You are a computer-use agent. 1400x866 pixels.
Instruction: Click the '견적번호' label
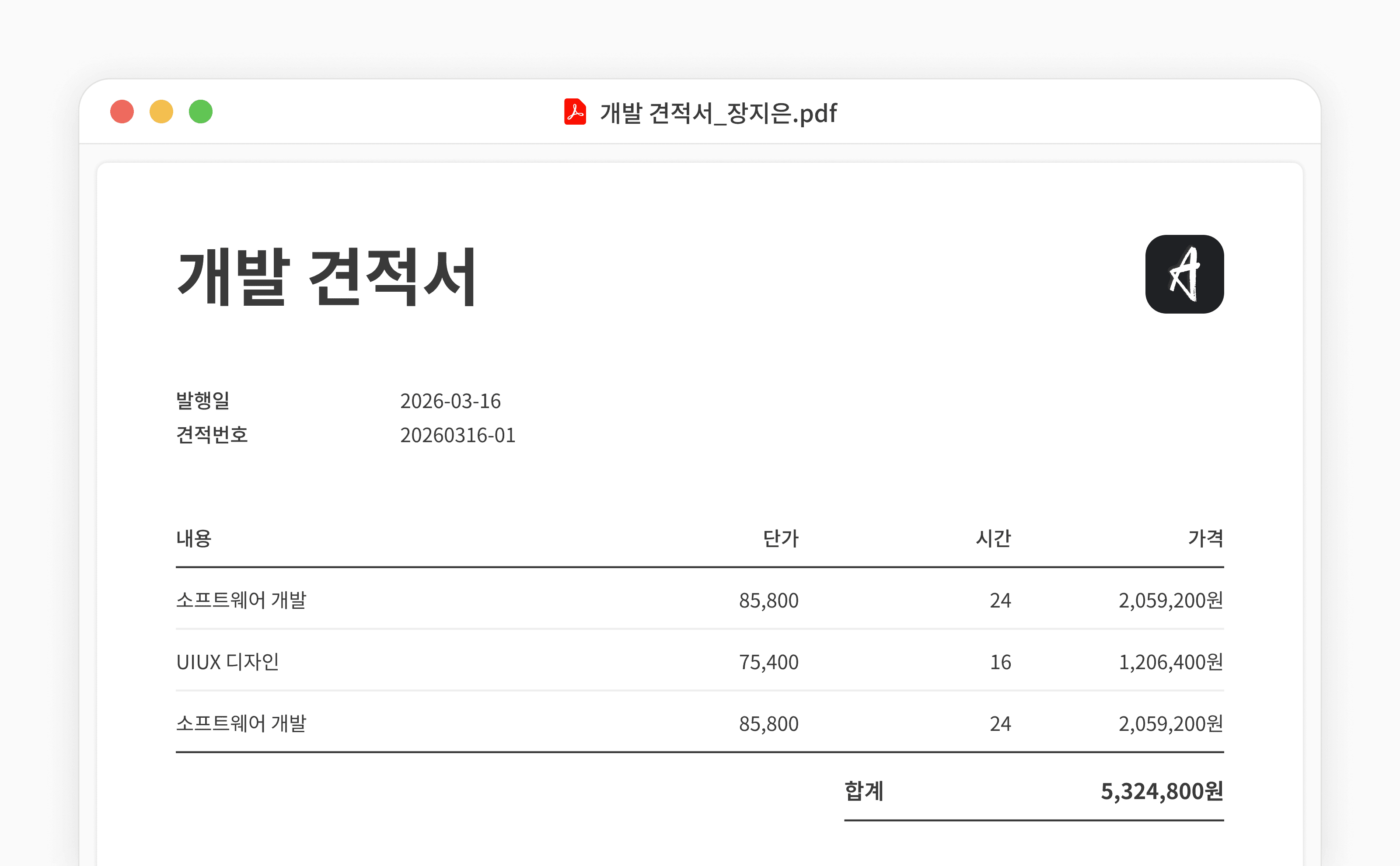pos(212,435)
